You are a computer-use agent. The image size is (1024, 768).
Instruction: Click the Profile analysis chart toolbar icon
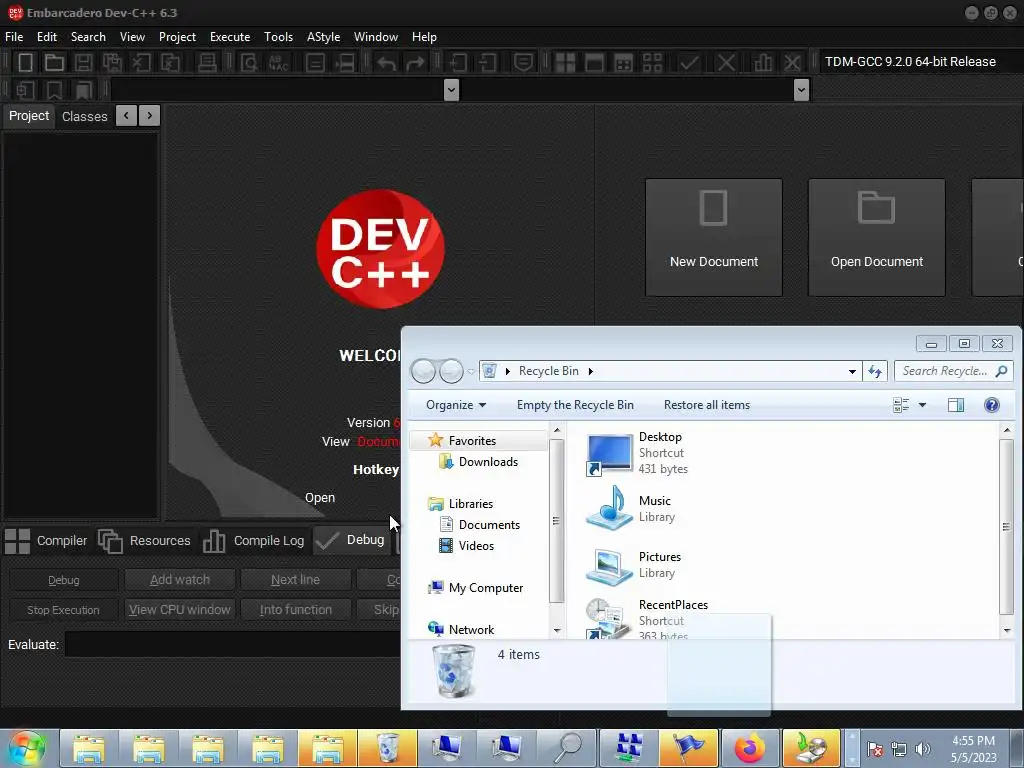pyautogui.click(x=763, y=63)
